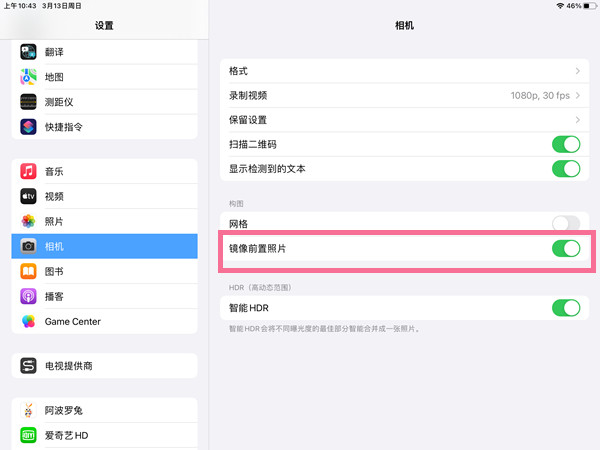Viewport: 600px width, 450px height.
Task: Turn off the Smart HDR switch
Action: tap(565, 307)
